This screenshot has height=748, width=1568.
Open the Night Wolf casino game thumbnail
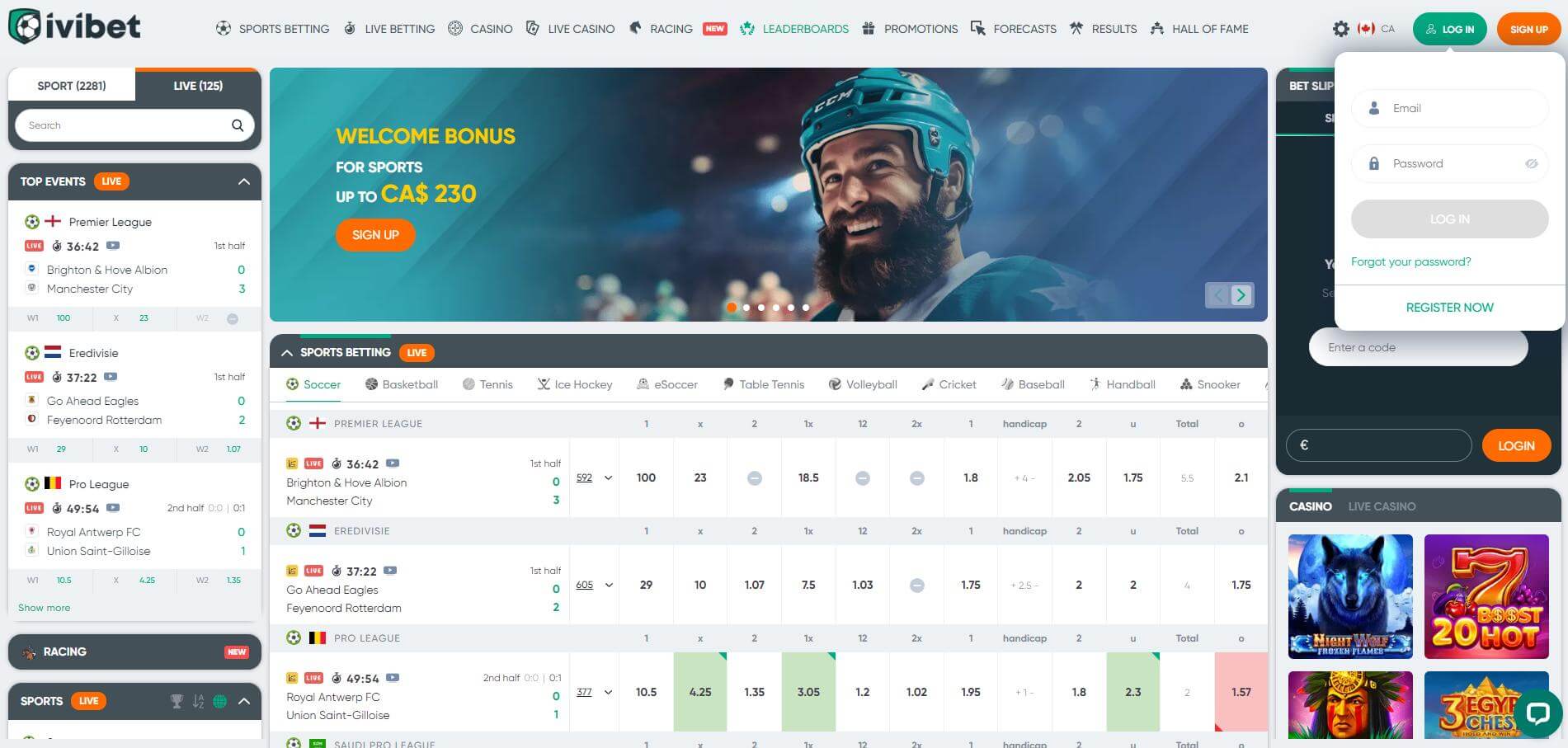pyautogui.click(x=1349, y=596)
